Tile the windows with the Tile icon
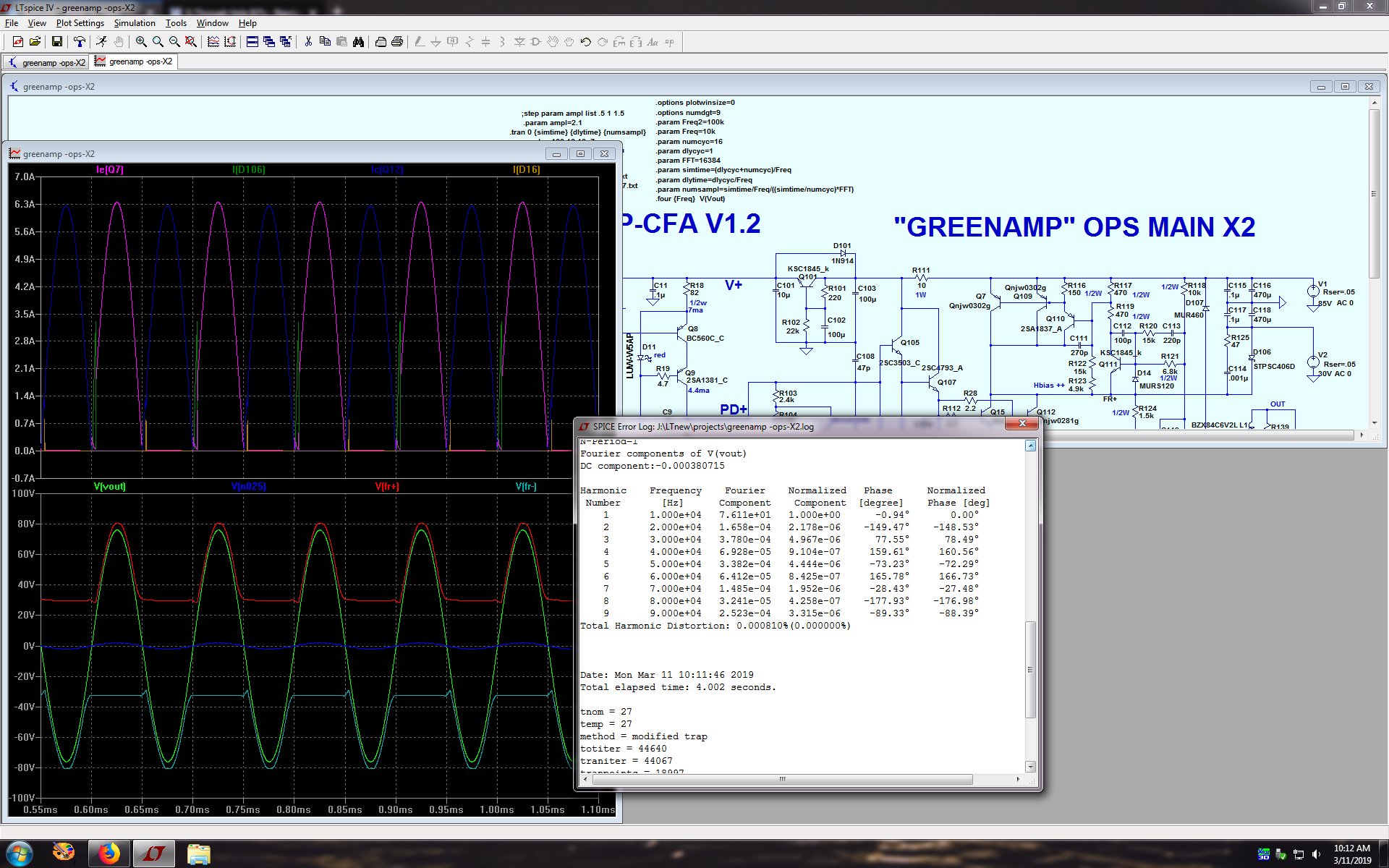The height and width of the screenshot is (868, 1389). coord(252,42)
